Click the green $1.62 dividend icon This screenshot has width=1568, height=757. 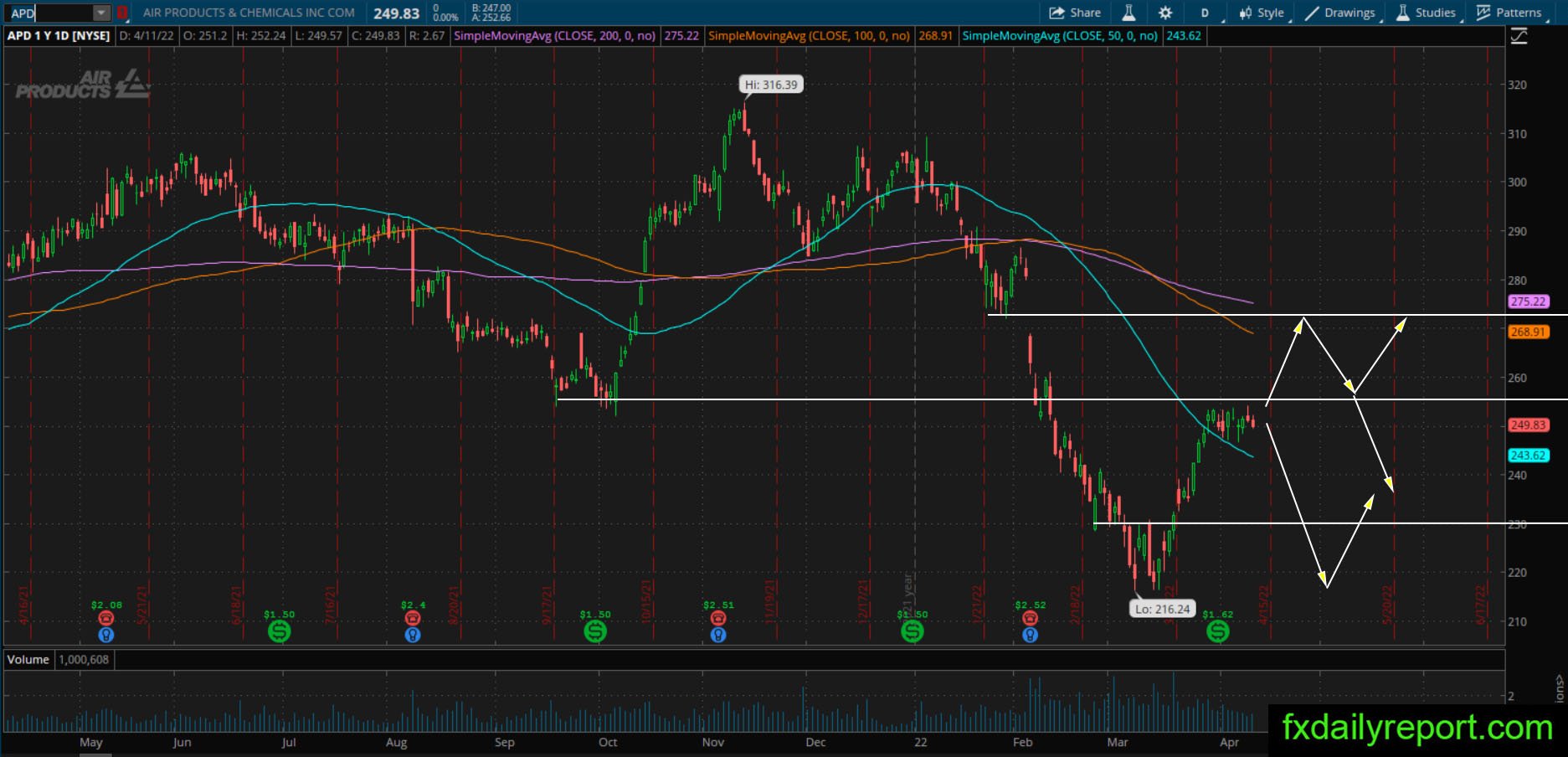pyautogui.click(x=1218, y=631)
